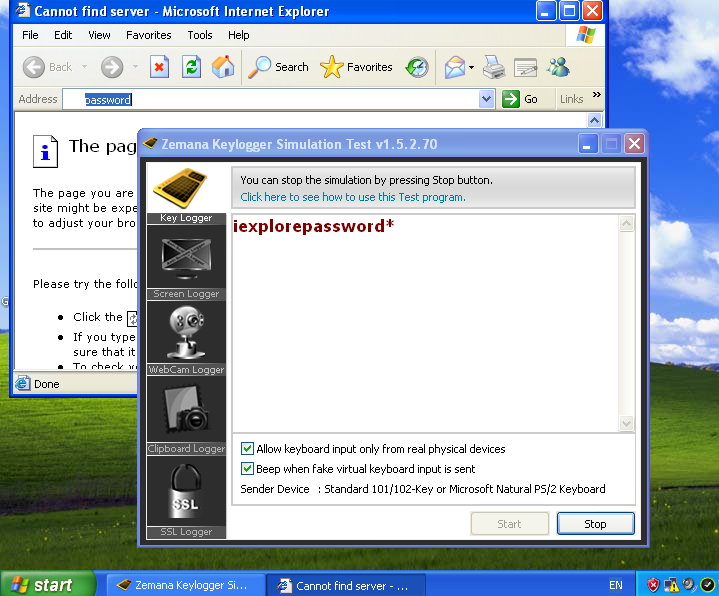
Task: Close the Zemana Keylogger window
Action: [635, 144]
